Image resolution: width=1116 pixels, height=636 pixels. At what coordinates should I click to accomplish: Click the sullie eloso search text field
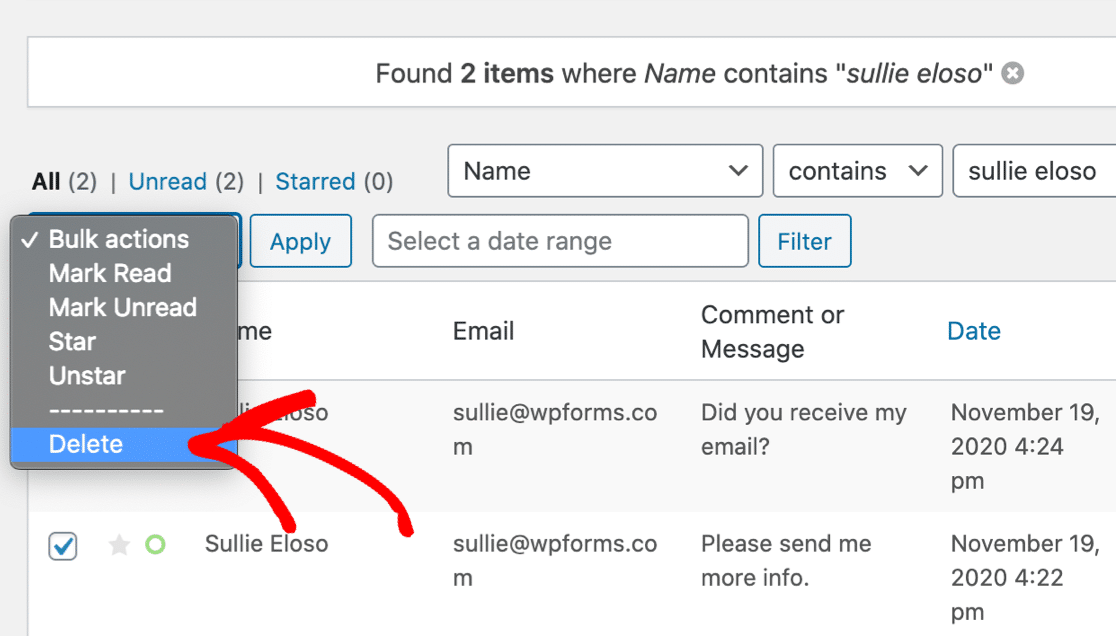click(1034, 171)
